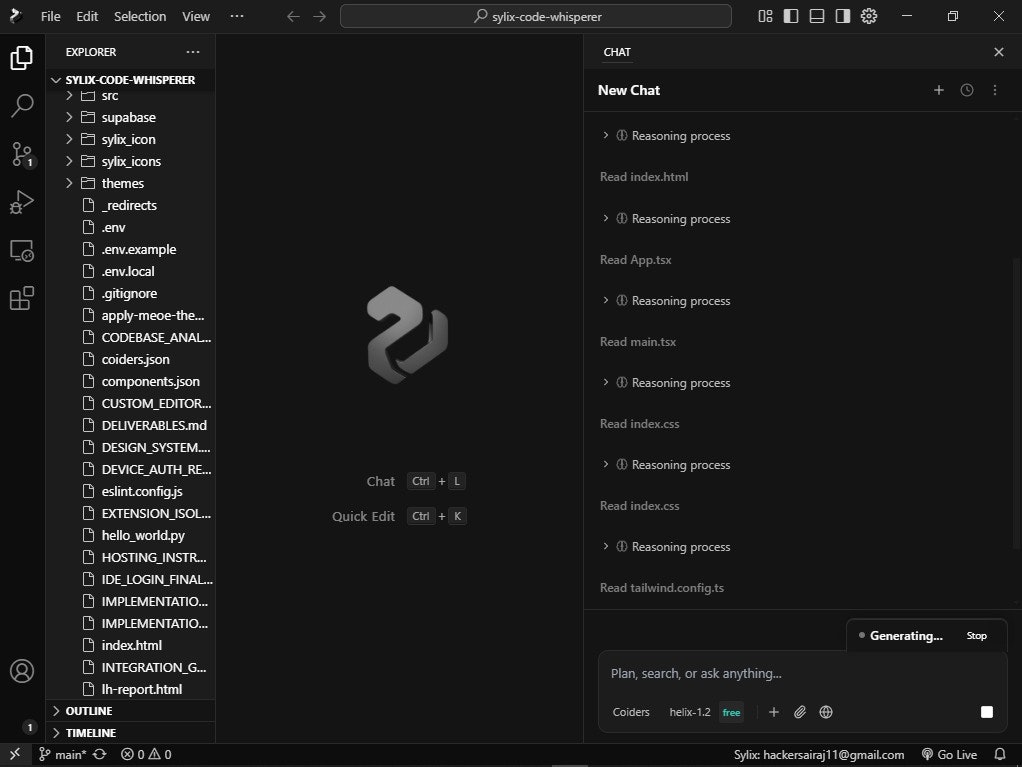This screenshot has height=767, width=1022.
Task: Select the CHAT tab
Action: click(x=617, y=52)
